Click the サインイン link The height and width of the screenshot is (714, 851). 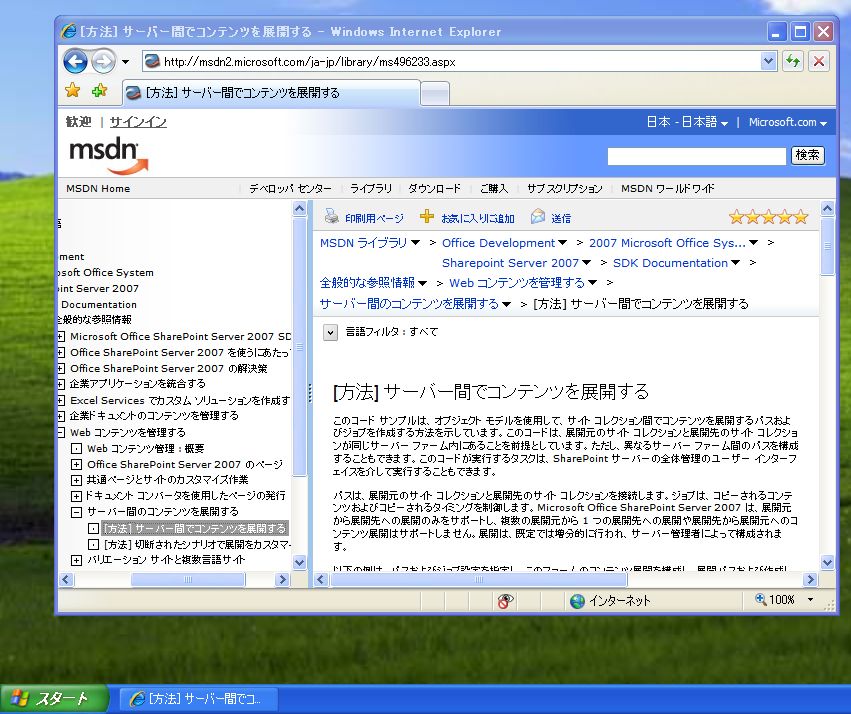click(138, 122)
